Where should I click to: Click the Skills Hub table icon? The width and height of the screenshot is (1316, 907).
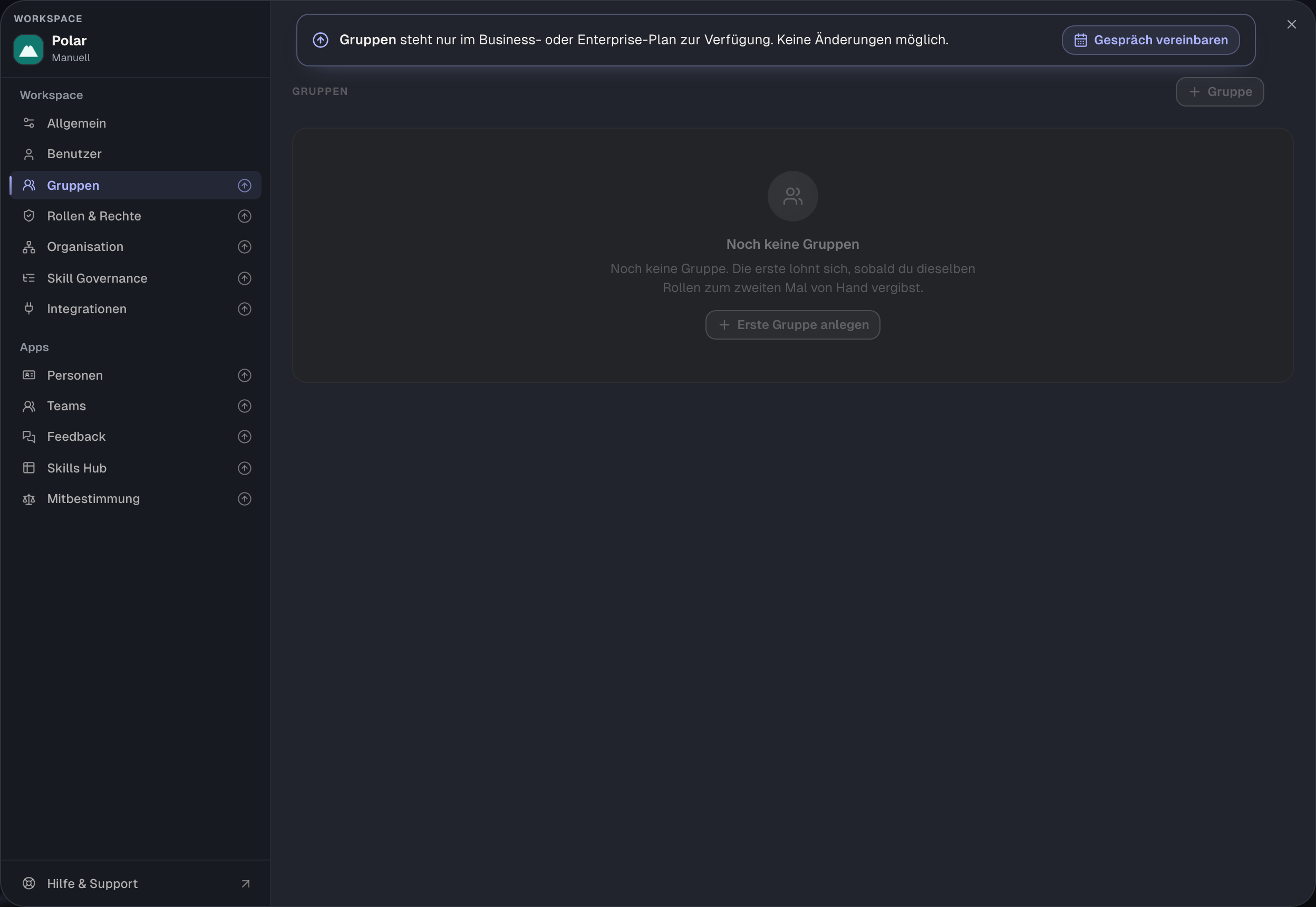[x=29, y=468]
